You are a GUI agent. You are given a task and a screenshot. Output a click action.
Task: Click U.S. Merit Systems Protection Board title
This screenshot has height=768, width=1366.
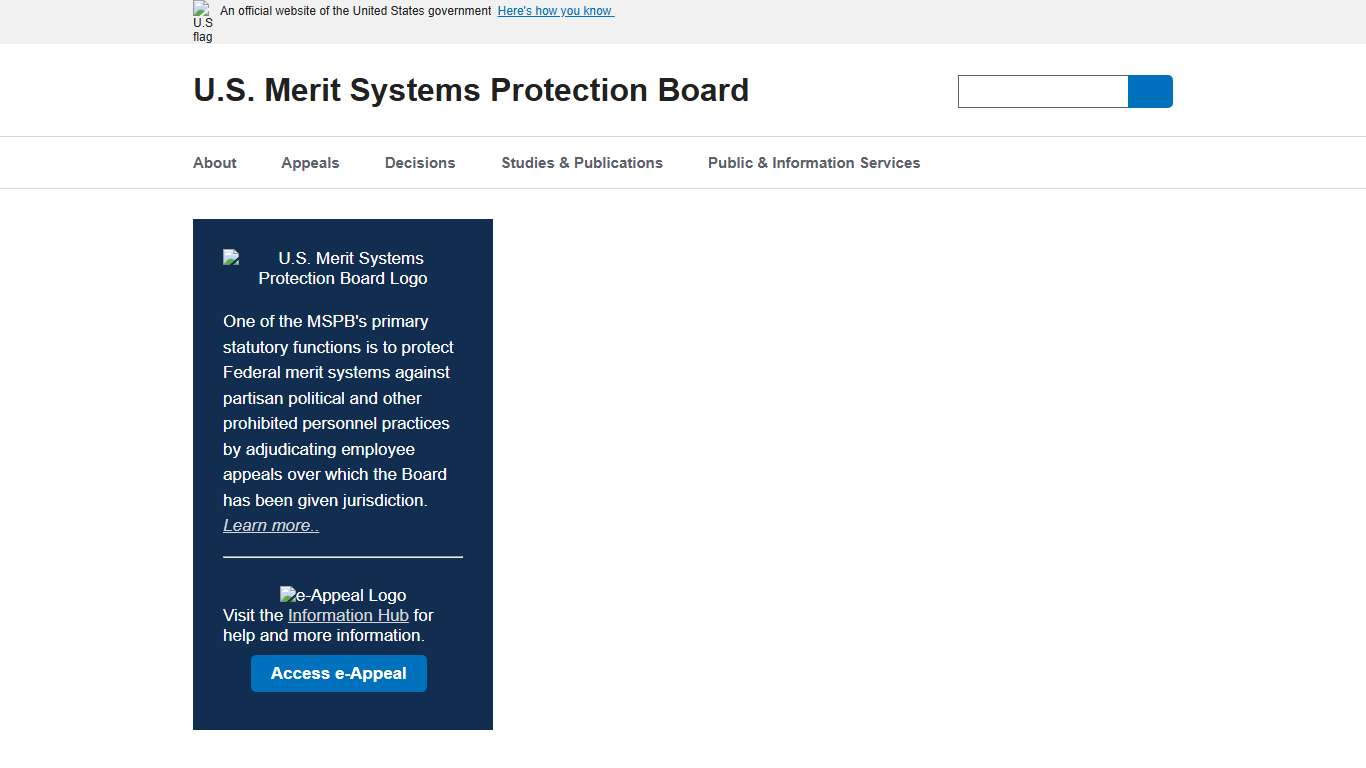(x=471, y=90)
